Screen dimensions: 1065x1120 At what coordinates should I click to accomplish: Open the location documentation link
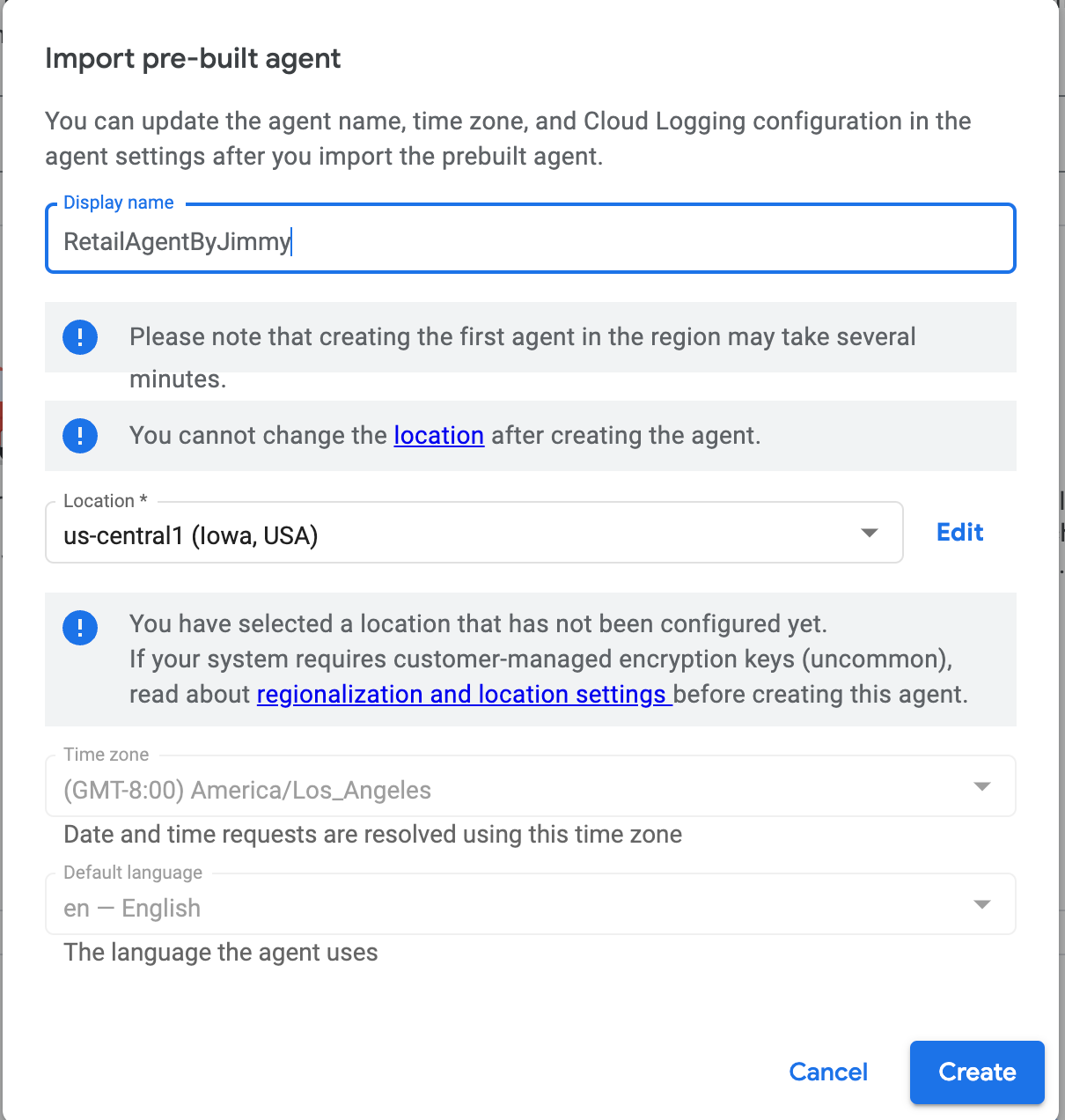coord(439,435)
